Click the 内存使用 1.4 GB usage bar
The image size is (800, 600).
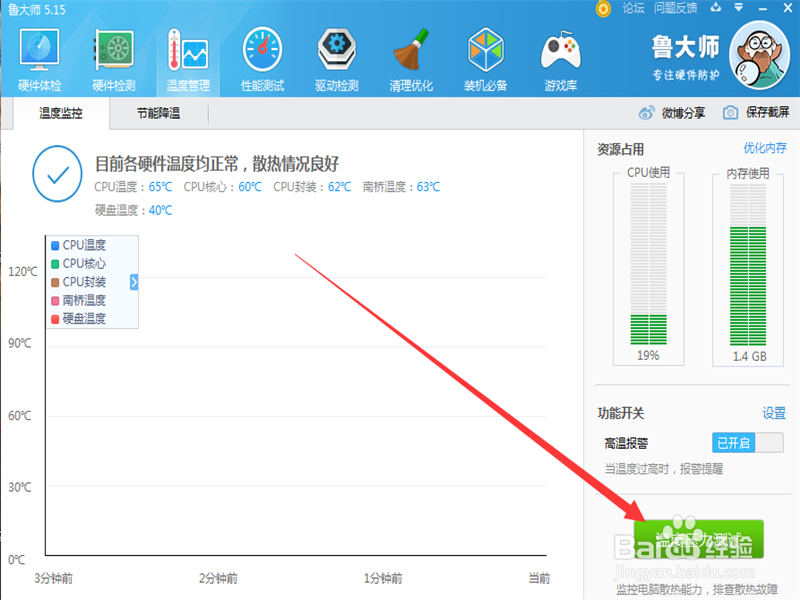point(748,264)
